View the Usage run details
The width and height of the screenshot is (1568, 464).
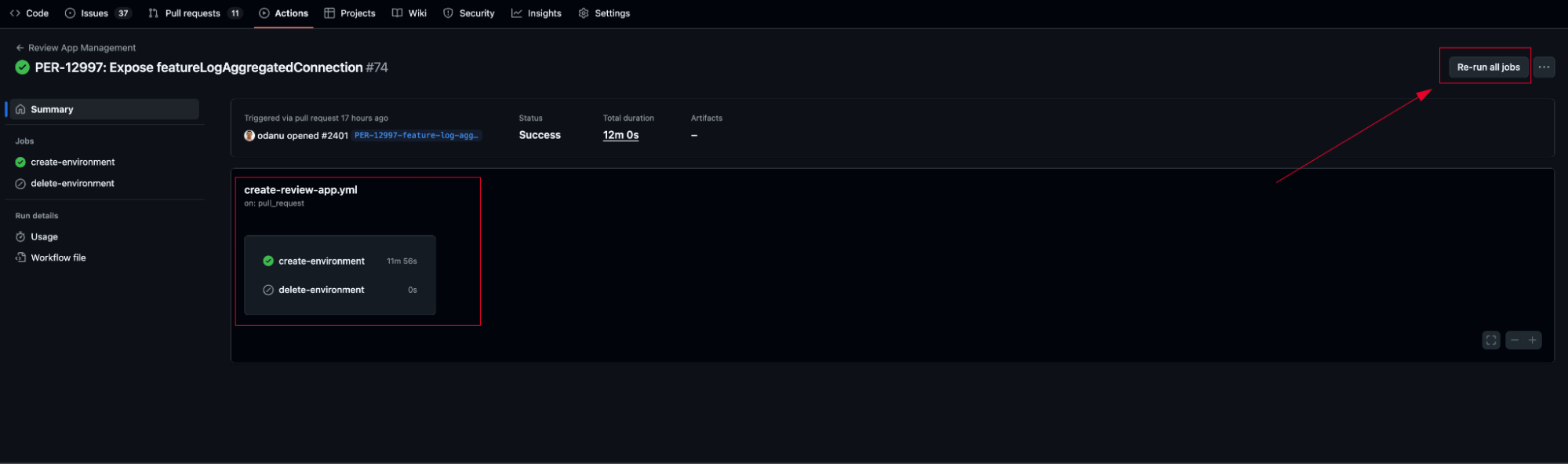pos(44,237)
